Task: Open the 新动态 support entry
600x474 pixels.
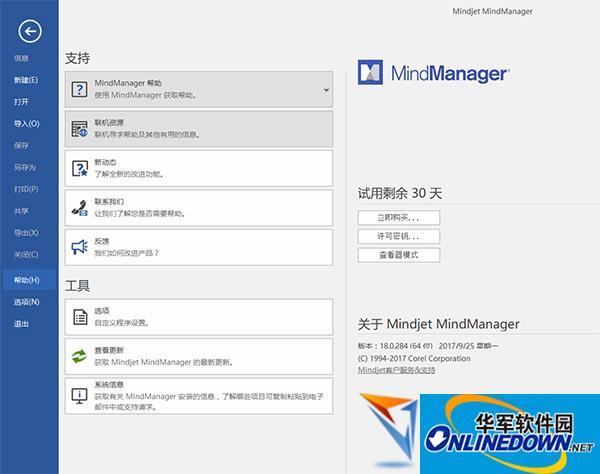Action: point(199,168)
